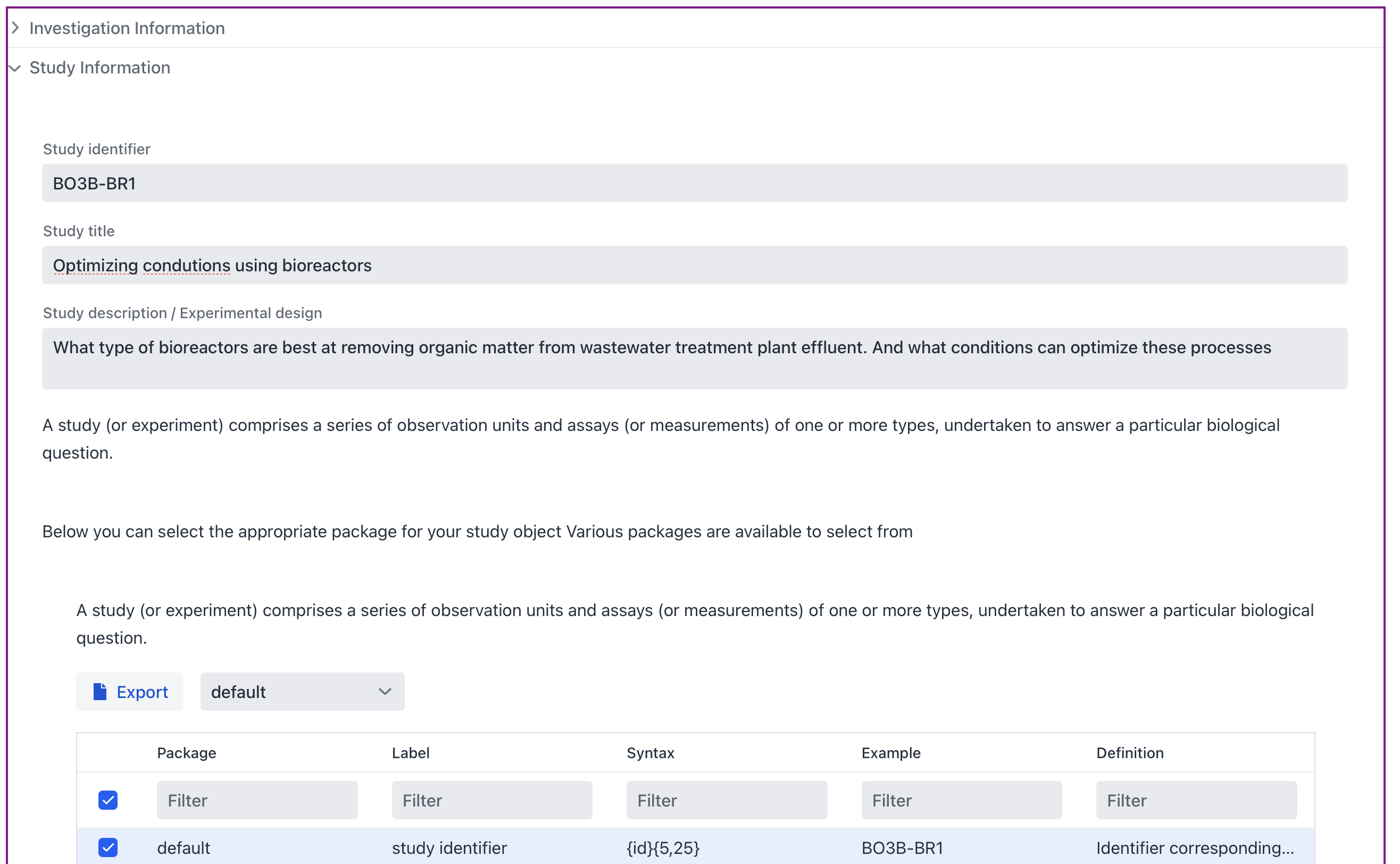The image size is (1400, 864).
Task: Select the study identifier table row
Action: click(x=449, y=848)
